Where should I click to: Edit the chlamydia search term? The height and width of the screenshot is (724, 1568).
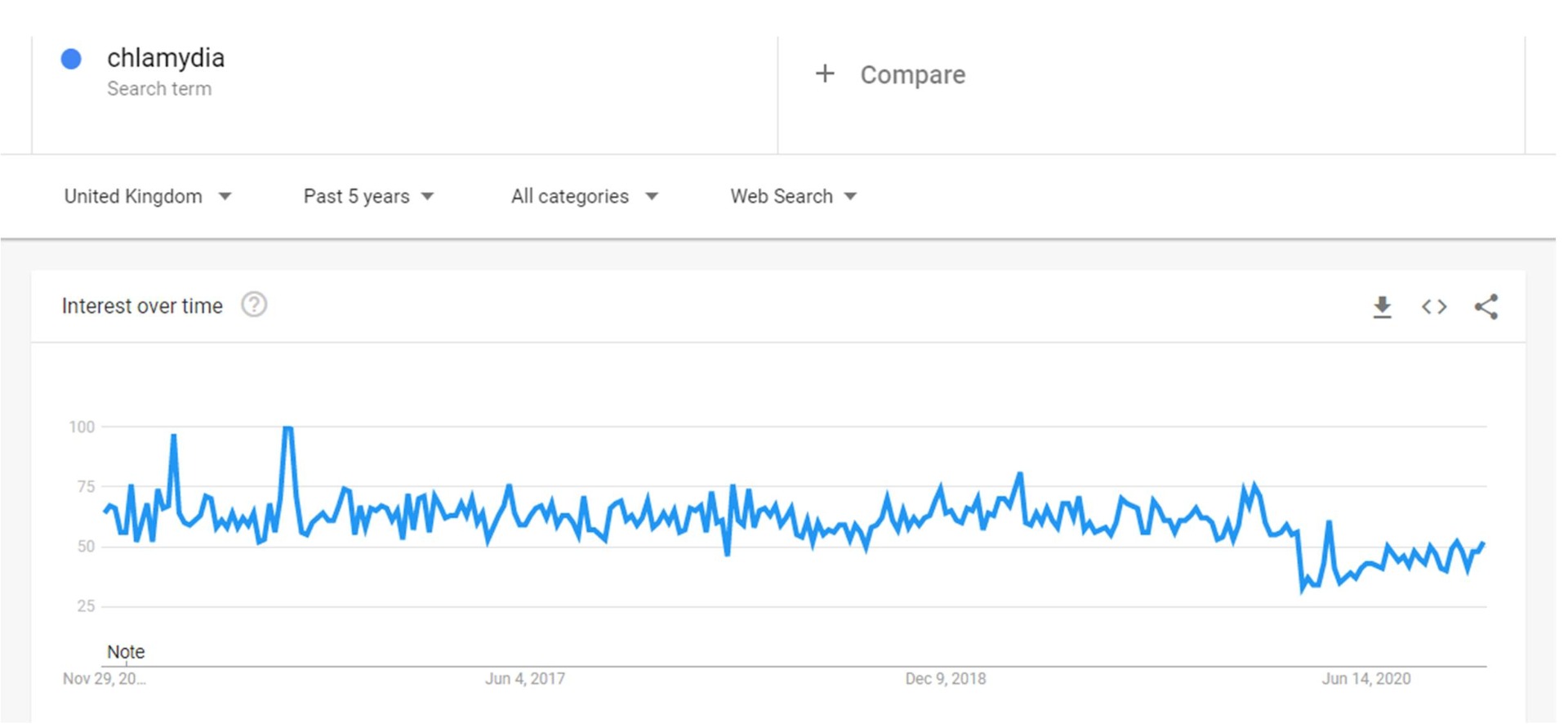[166, 58]
